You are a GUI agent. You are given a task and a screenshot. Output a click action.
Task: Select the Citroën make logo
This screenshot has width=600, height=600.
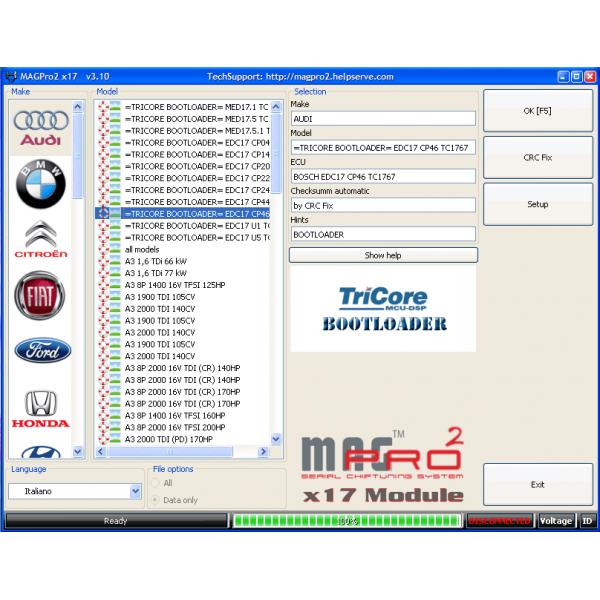pos(41,239)
